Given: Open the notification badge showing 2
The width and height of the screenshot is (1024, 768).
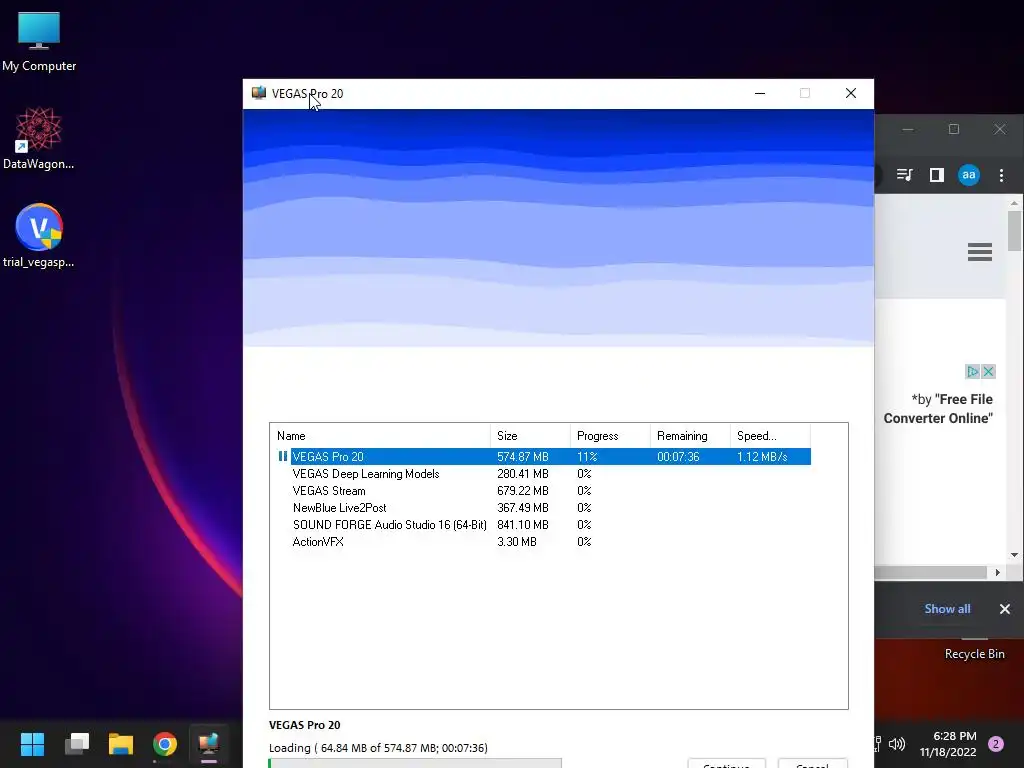Looking at the screenshot, I should point(996,744).
